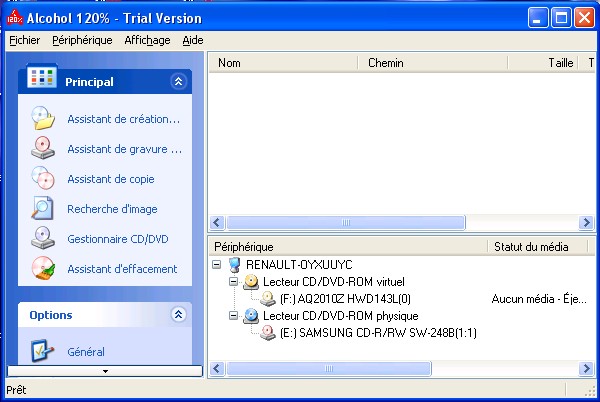Click device list scrollbar right arrow
Image resolution: width=600 pixels, height=402 pixels.
[586, 369]
